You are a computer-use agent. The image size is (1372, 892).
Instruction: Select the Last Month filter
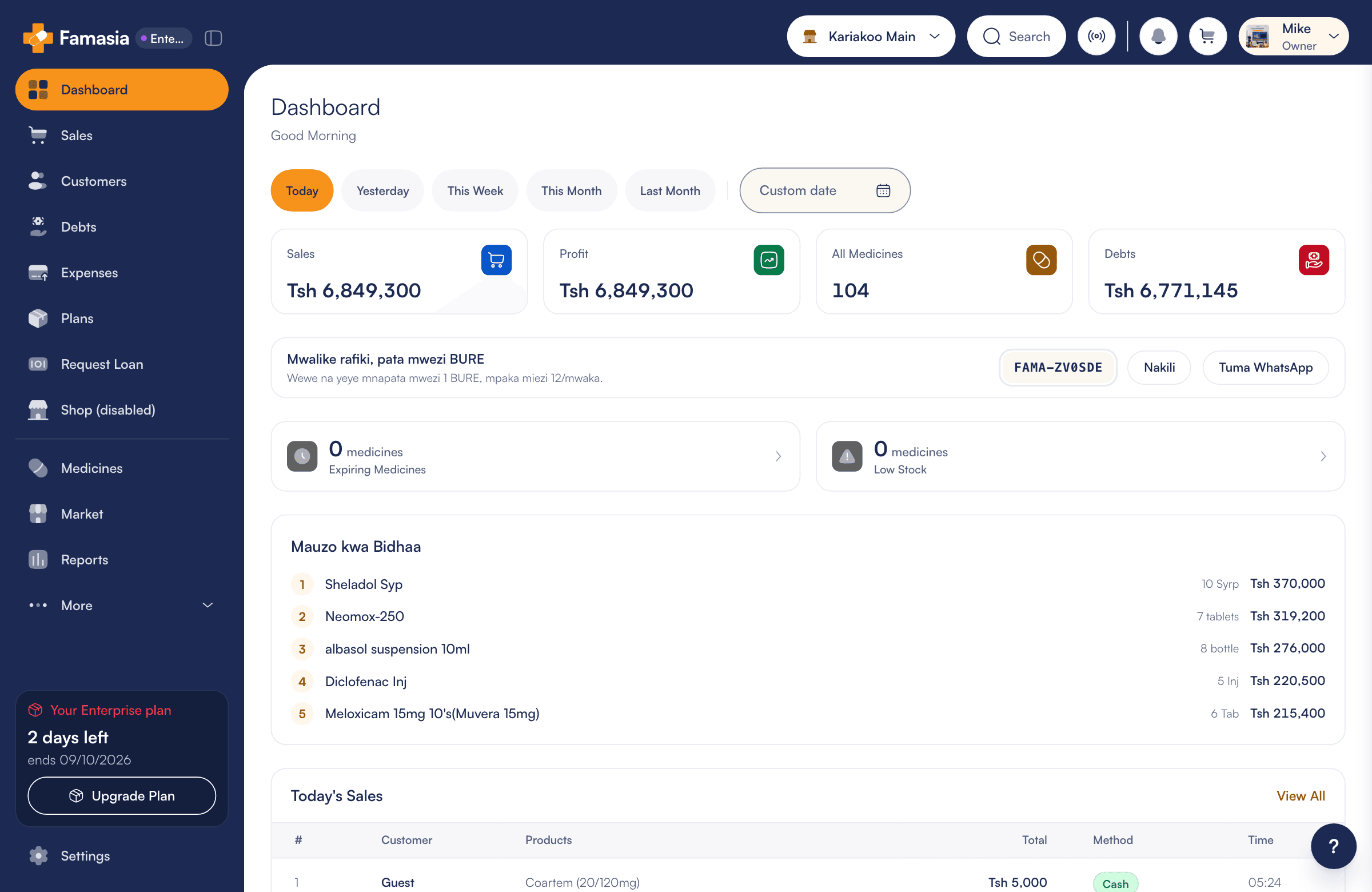click(x=670, y=190)
